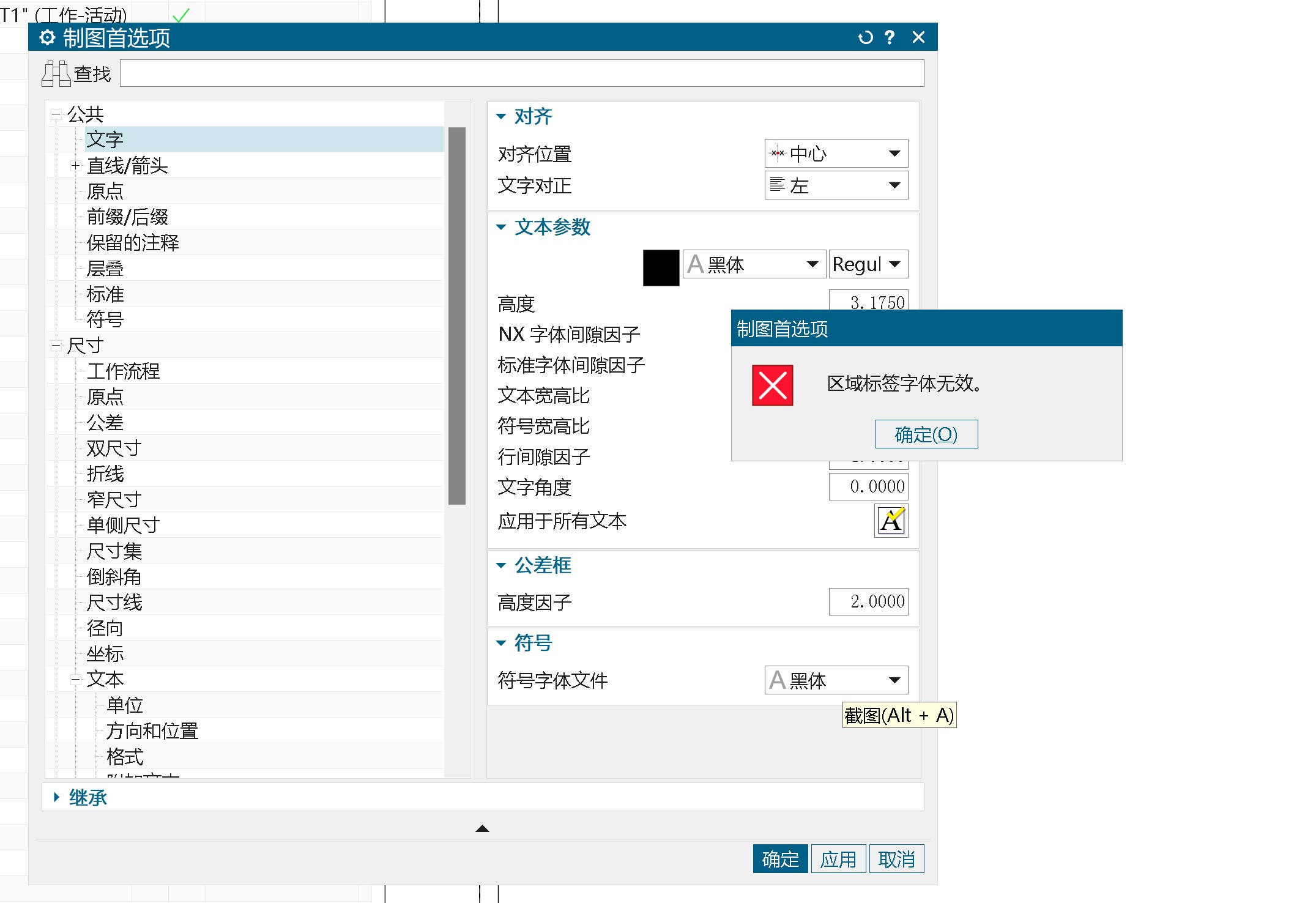Click the text color black swatch

coord(659,265)
